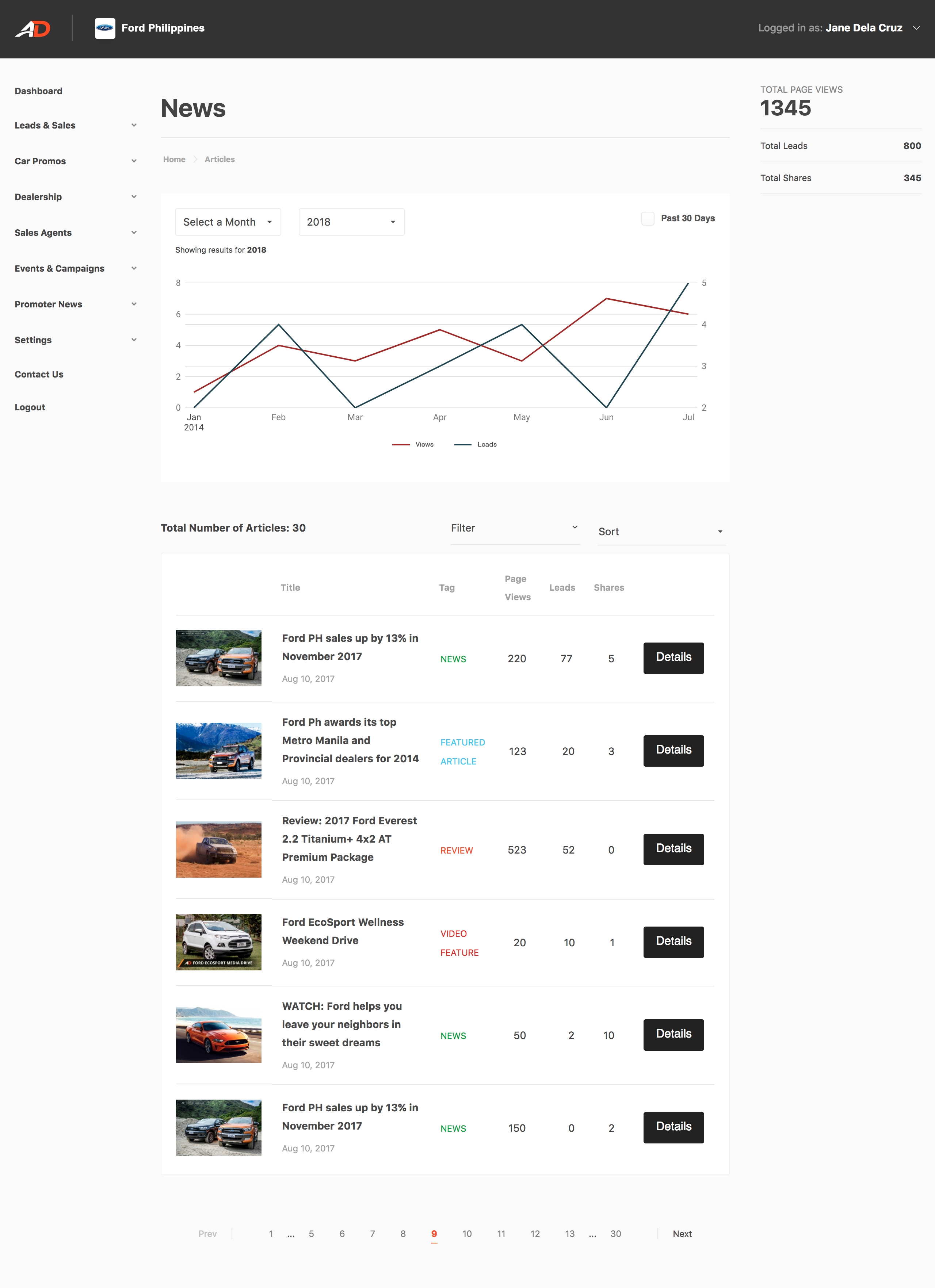Toggle Leads series in chart legend
The height and width of the screenshot is (1288, 935).
tap(476, 445)
